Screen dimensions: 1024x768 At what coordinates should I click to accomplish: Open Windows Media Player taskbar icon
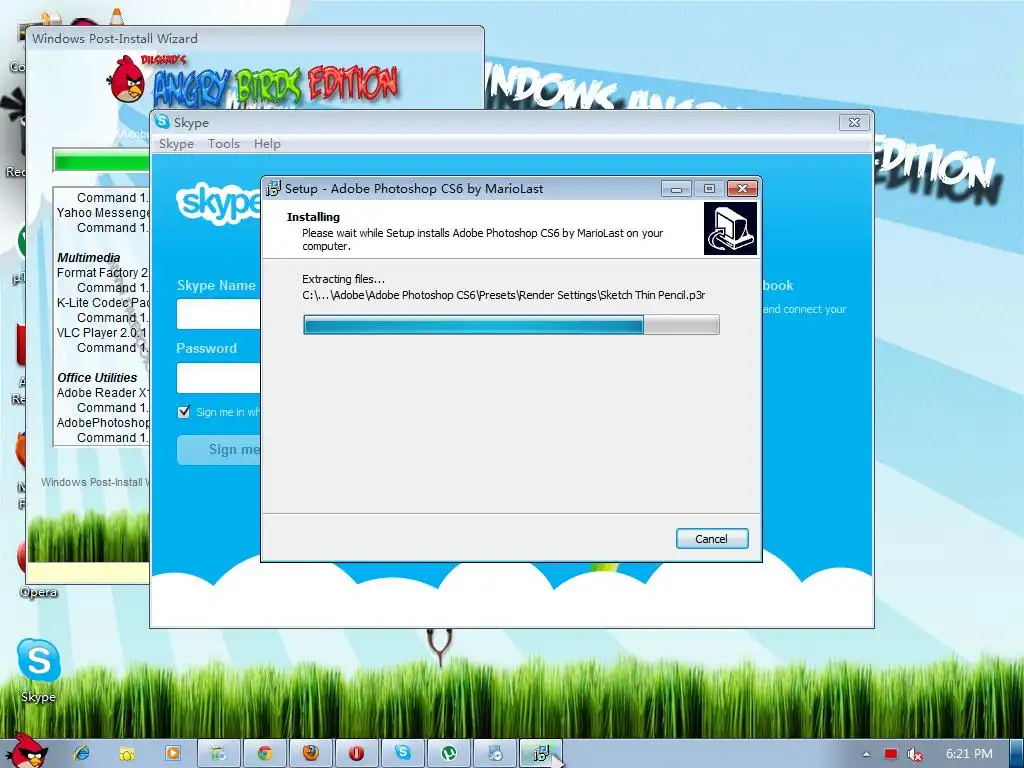(172, 753)
